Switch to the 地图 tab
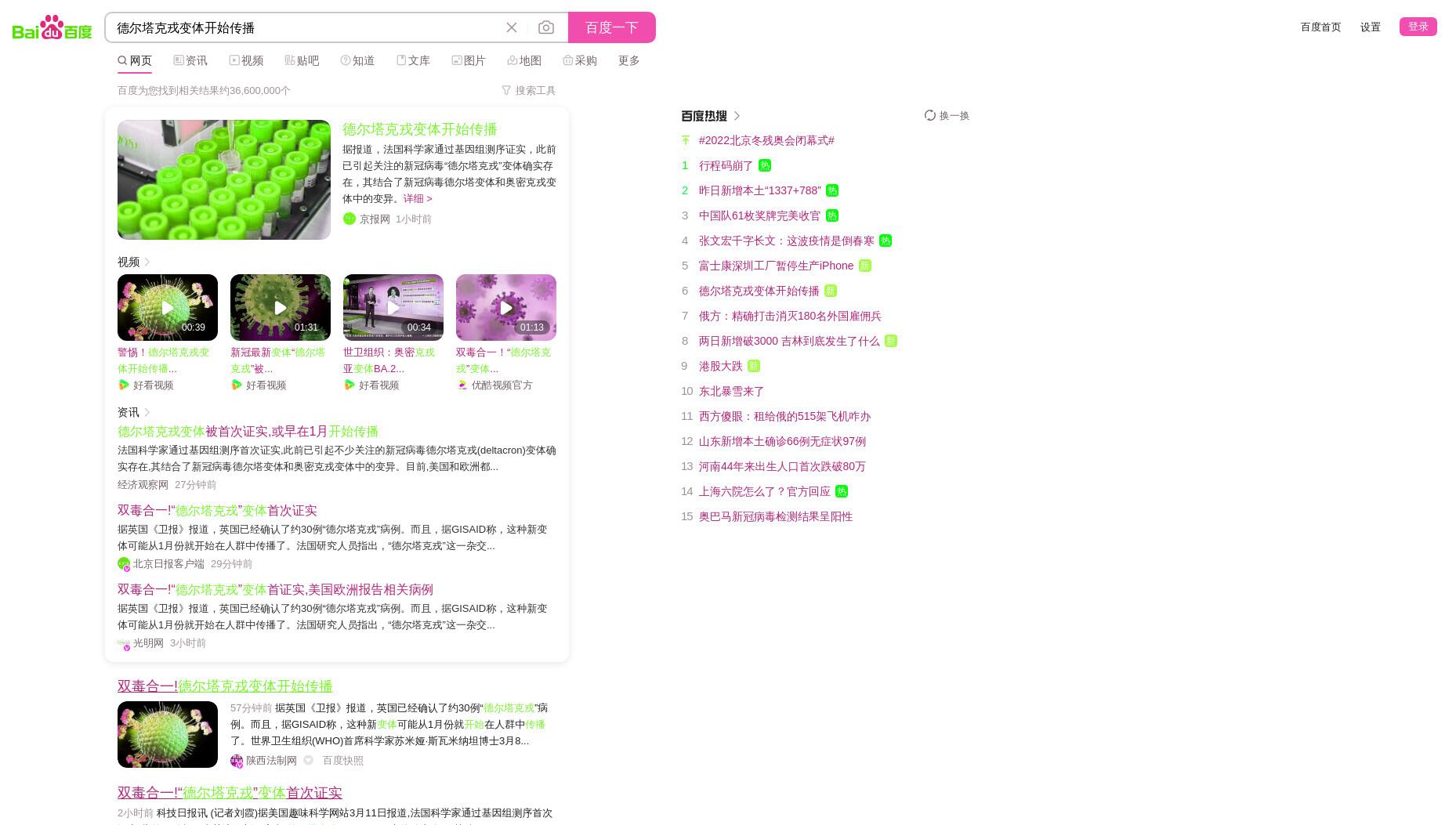Image resolution: width=1456 pixels, height=825 pixels. pyautogui.click(x=524, y=60)
